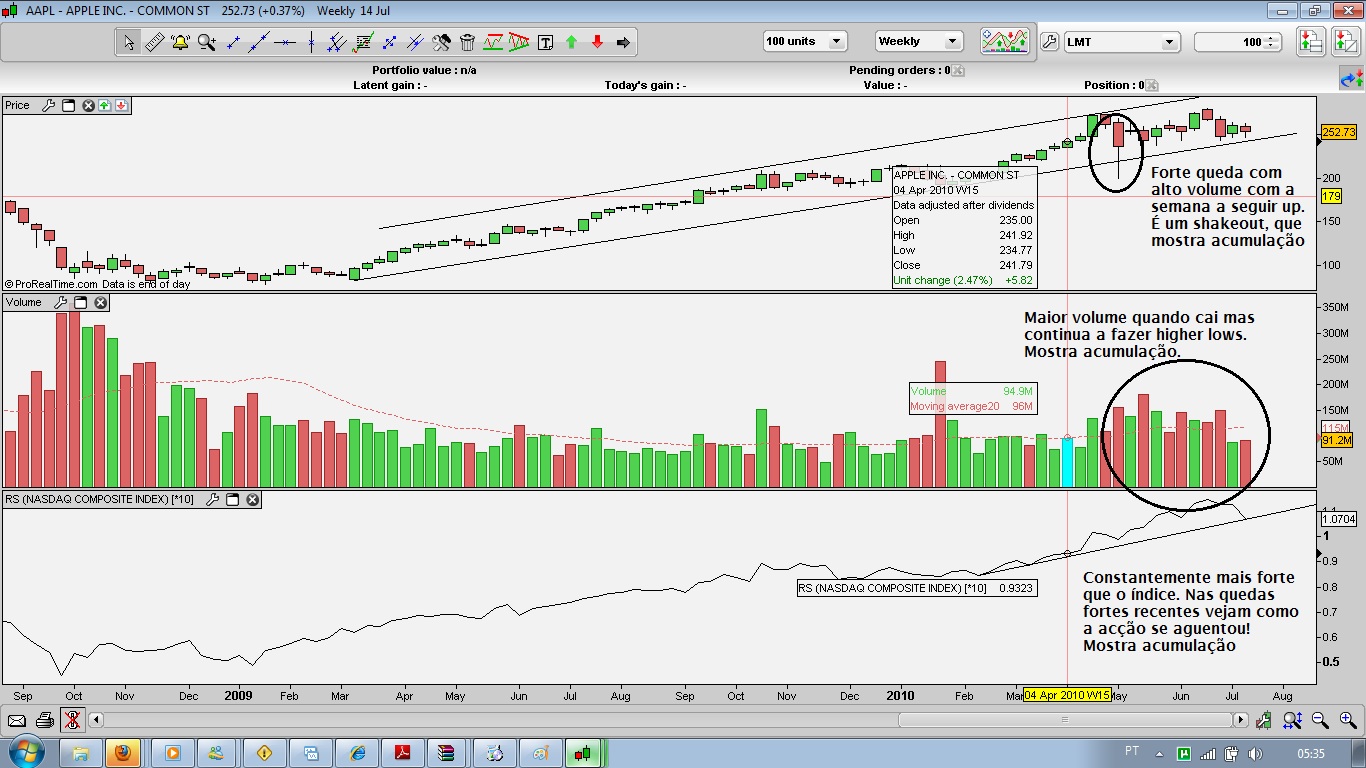Close the Volume panel with its X

pos(100,302)
